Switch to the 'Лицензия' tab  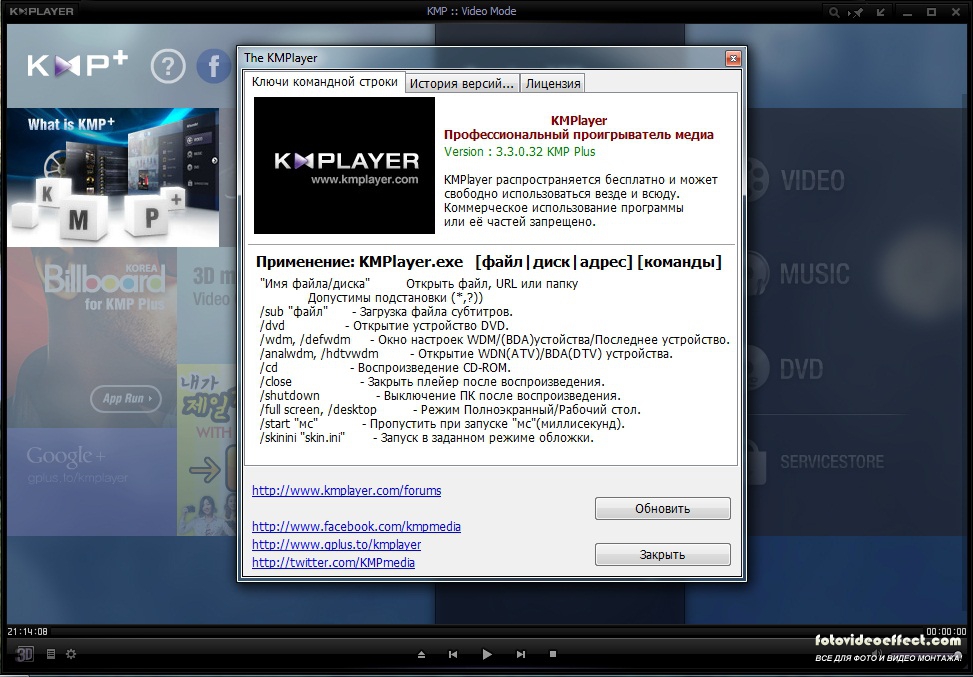(553, 84)
